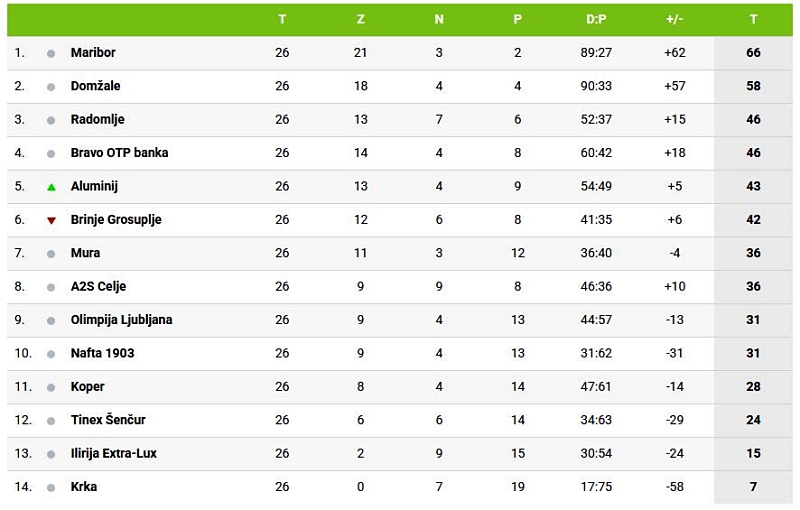Screen dimensions: 800x510
Task: Click the gray status dot next to Mura
Action: point(51,254)
